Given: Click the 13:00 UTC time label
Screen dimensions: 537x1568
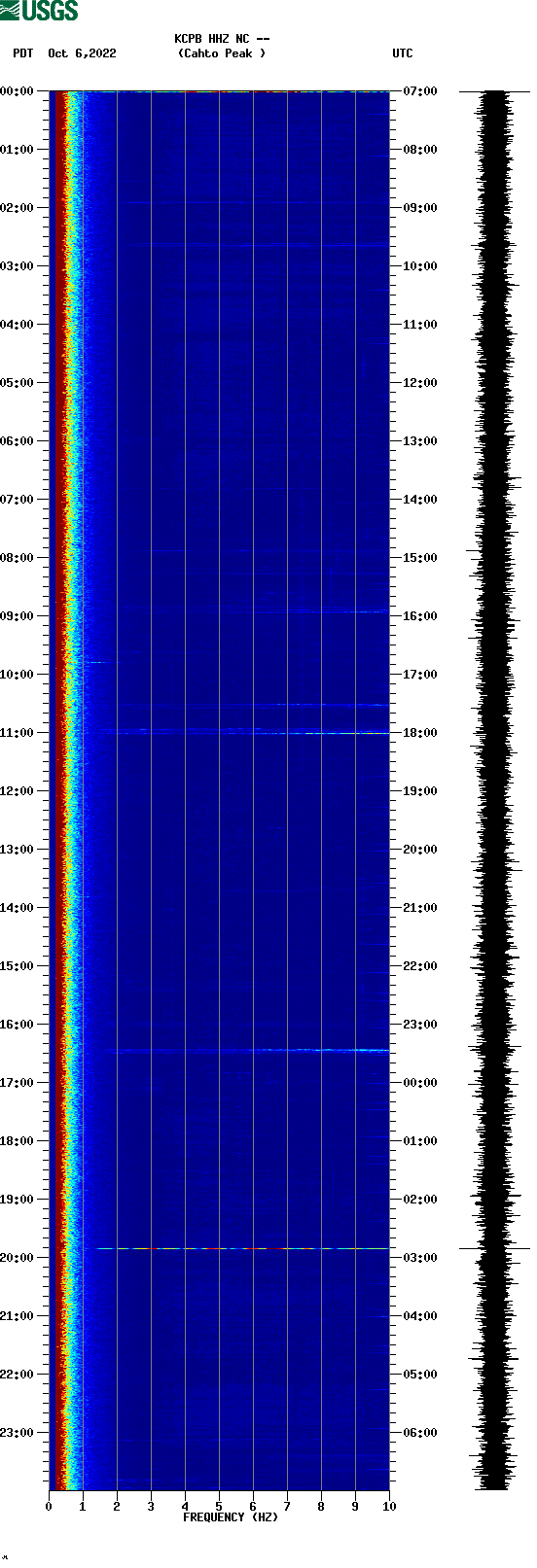Looking at the screenshot, I should 420,441.
